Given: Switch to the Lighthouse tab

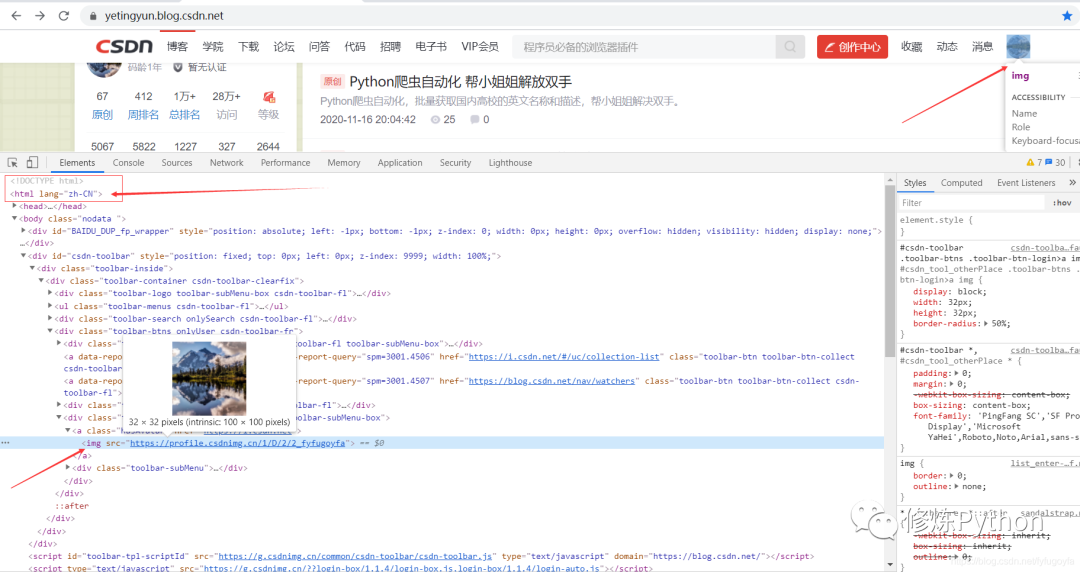Looking at the screenshot, I should coord(510,163).
